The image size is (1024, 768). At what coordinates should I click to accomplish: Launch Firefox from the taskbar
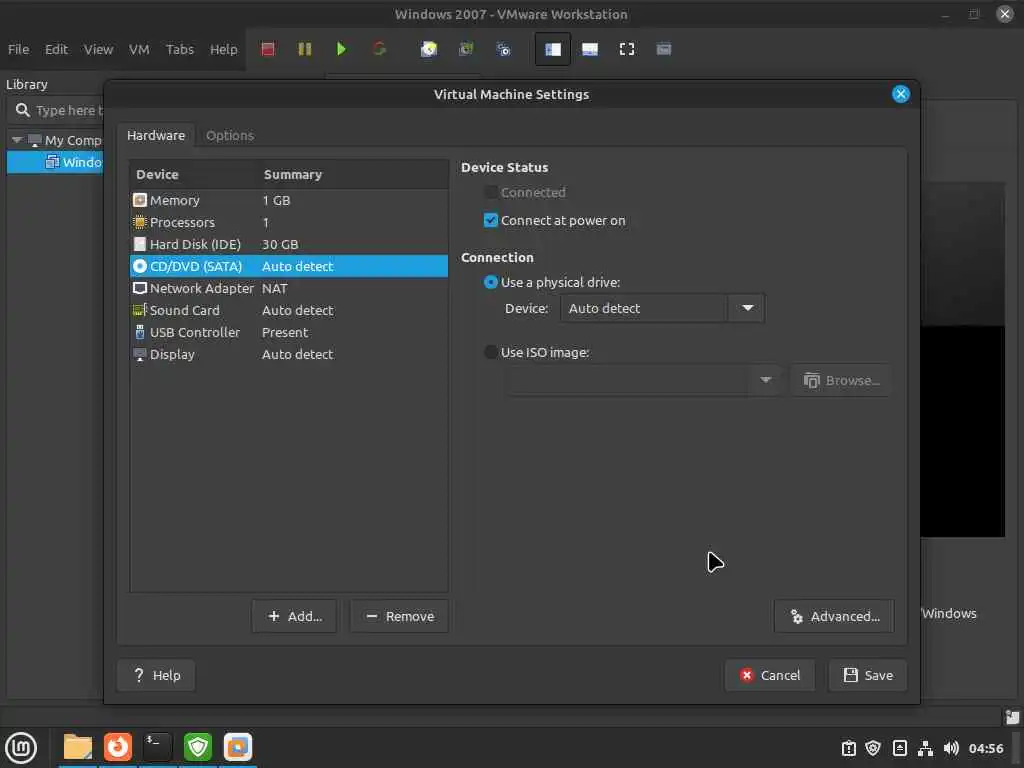[118, 747]
